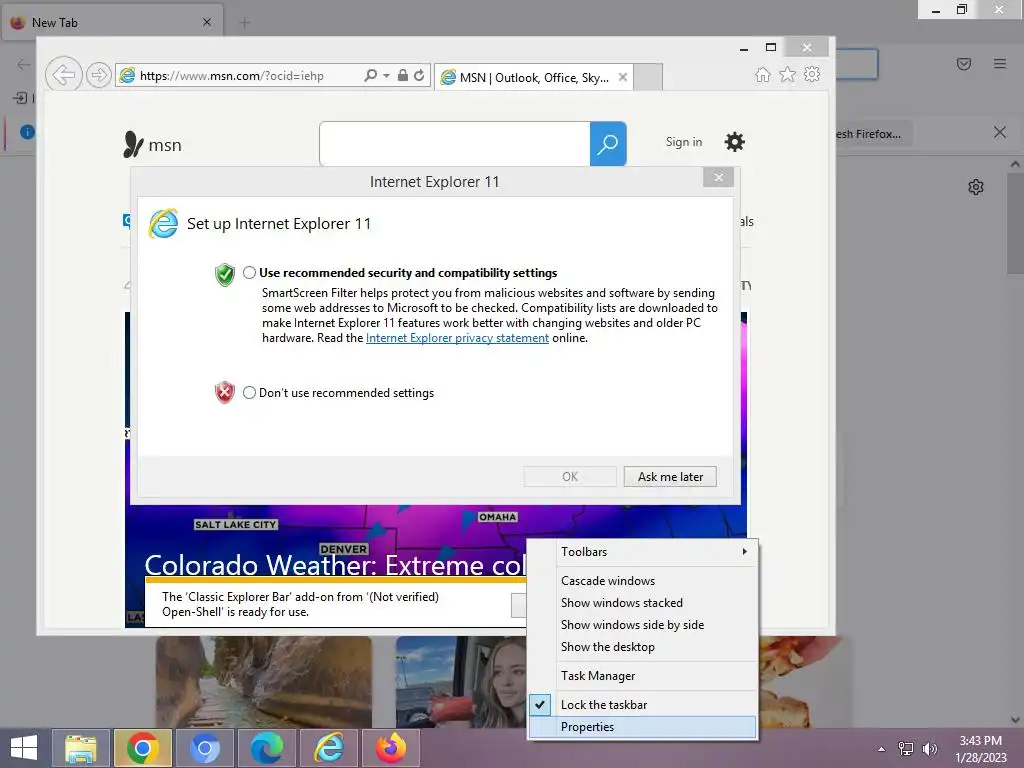Click Sign in on MSN page
The width and height of the screenshot is (1024, 768).
pos(684,142)
